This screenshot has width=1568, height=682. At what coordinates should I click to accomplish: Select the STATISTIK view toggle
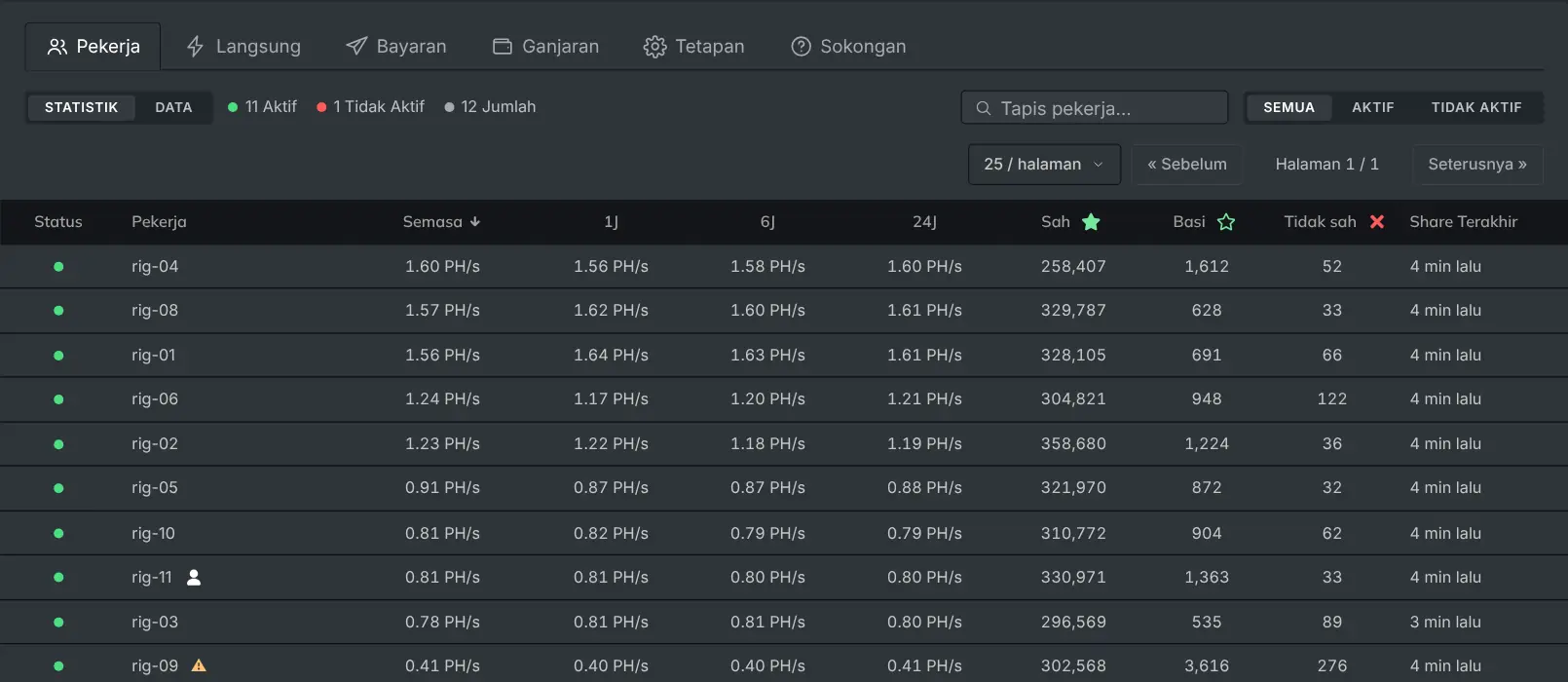tap(81, 107)
